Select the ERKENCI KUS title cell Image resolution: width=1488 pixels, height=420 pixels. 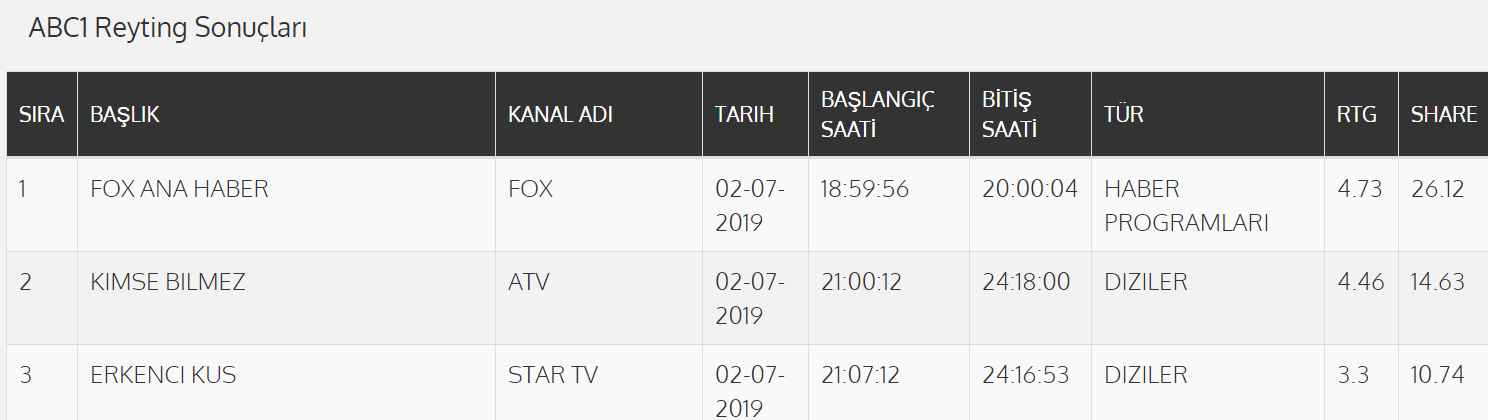163,375
